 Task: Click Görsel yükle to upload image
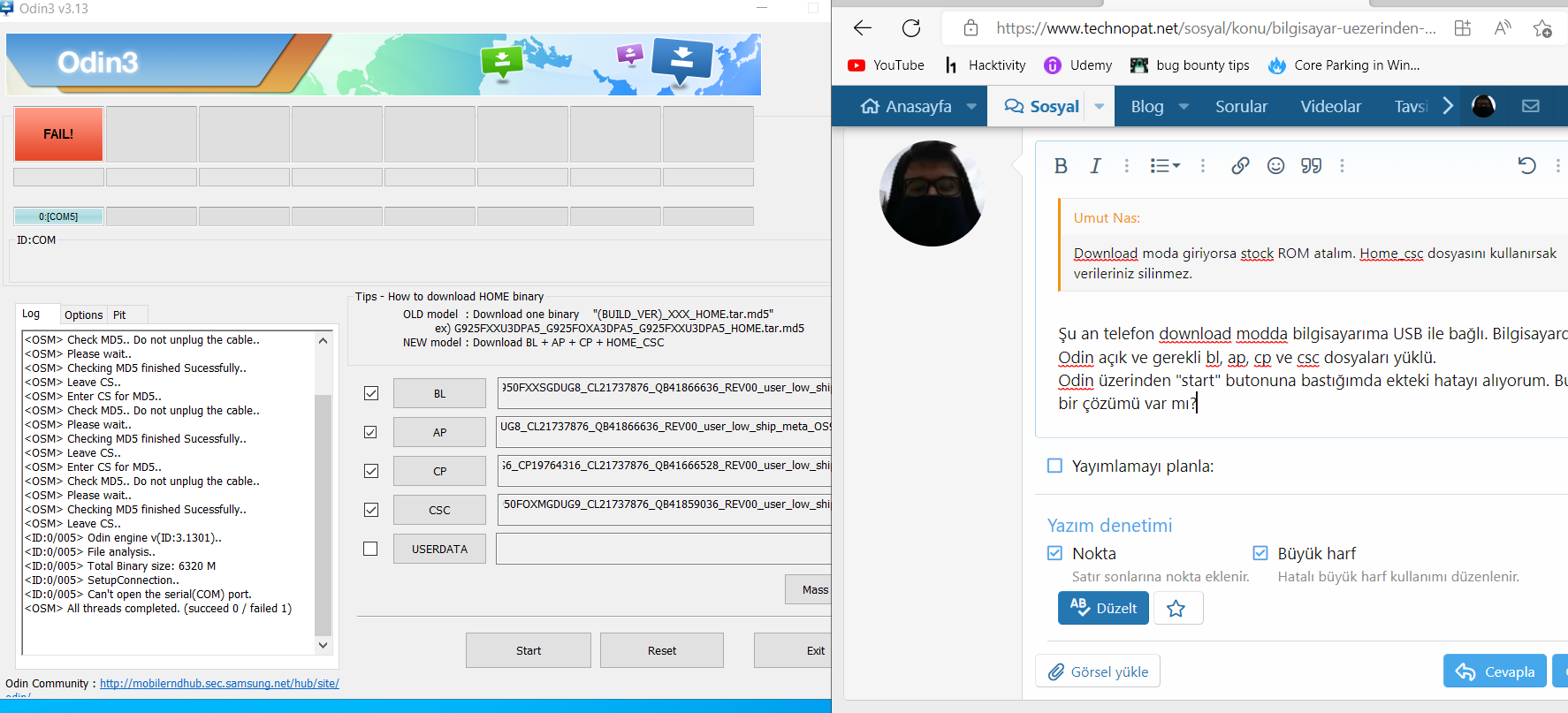tap(1098, 671)
